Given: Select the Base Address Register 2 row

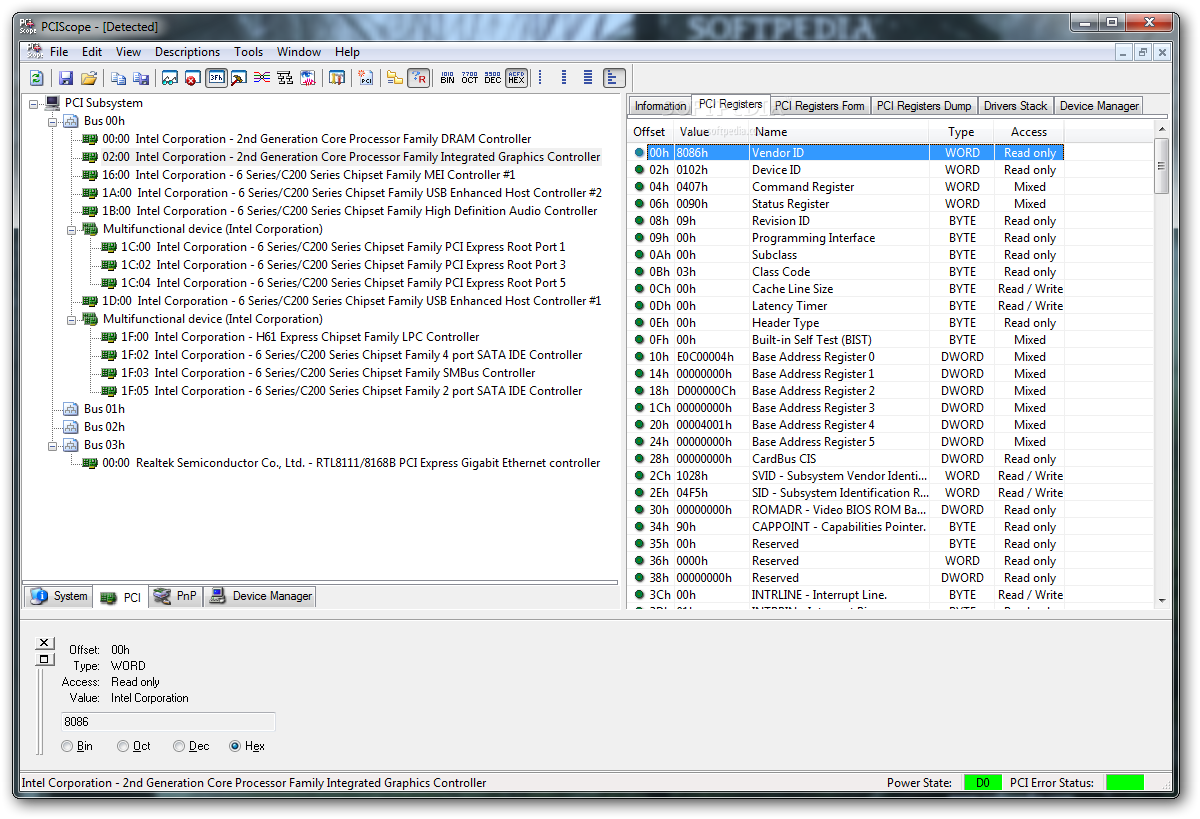Looking at the screenshot, I should [x=848, y=391].
